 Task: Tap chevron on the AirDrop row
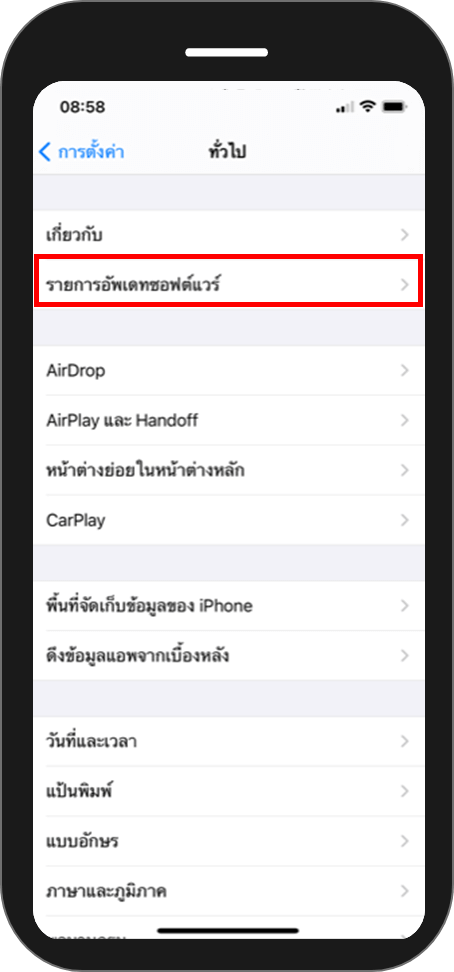(404, 371)
